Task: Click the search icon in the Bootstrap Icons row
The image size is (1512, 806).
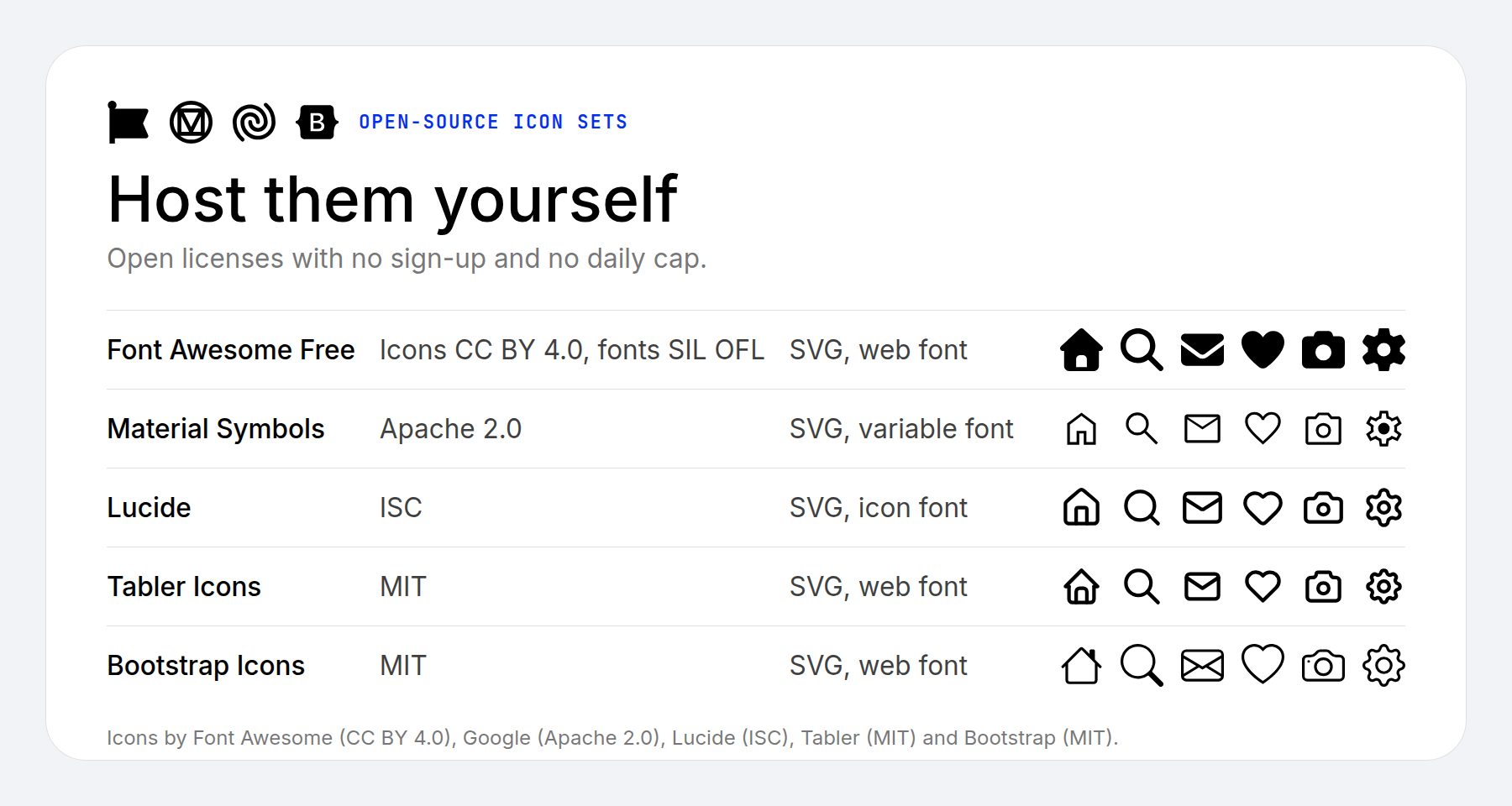Action: click(x=1142, y=666)
